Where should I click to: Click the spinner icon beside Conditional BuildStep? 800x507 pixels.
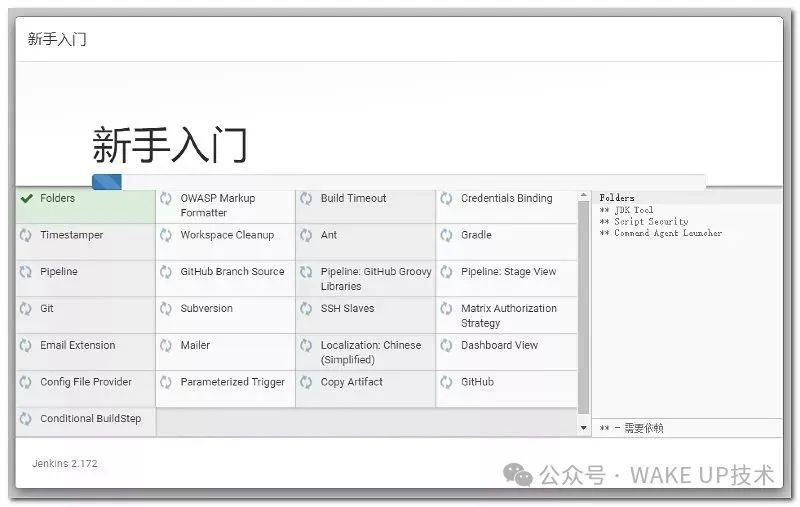pos(26,419)
